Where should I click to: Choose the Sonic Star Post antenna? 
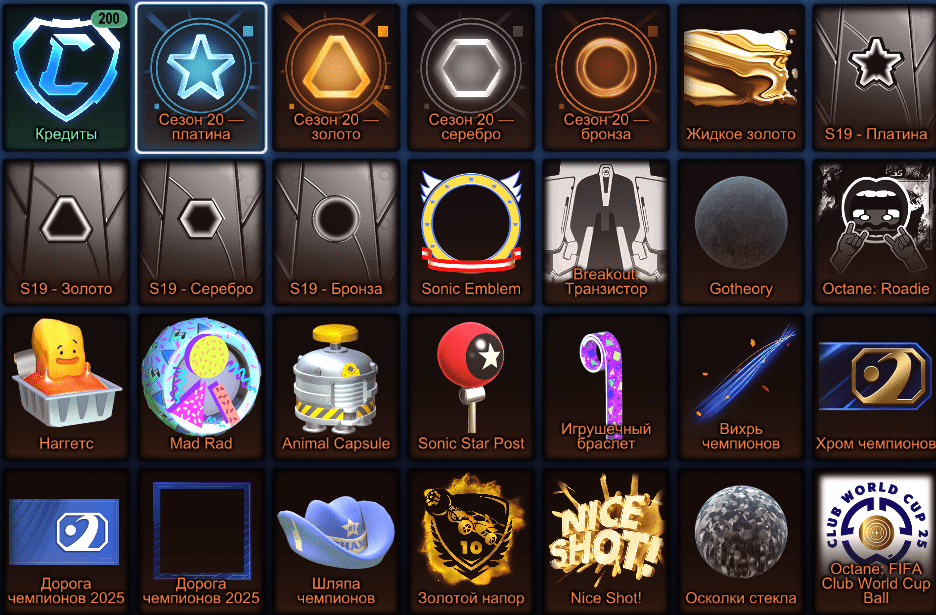click(x=471, y=387)
